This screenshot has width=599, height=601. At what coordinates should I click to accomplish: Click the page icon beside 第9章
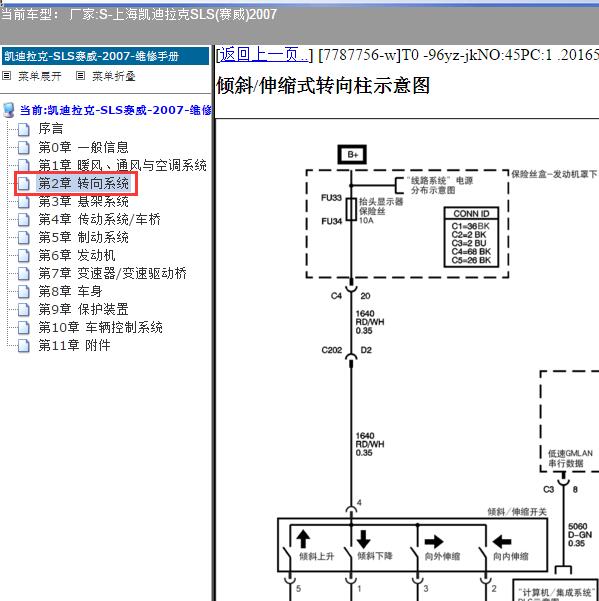[x=24, y=309]
